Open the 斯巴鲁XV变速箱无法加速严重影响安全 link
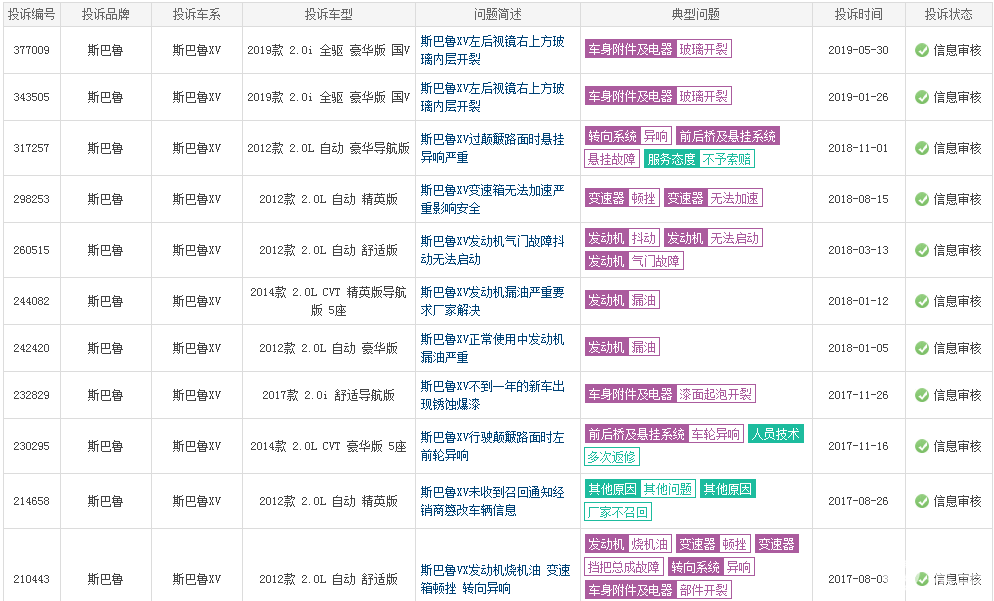Screen dimensions: 994x601 pyautogui.click(x=493, y=199)
